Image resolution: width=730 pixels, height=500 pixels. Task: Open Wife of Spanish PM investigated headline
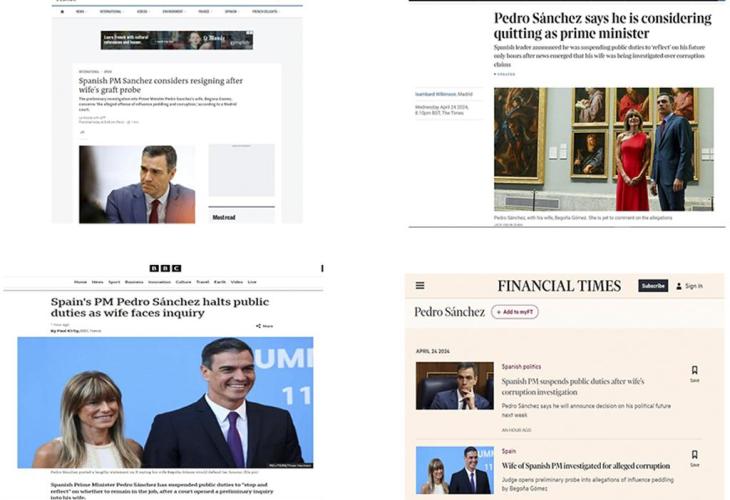[x=586, y=466]
